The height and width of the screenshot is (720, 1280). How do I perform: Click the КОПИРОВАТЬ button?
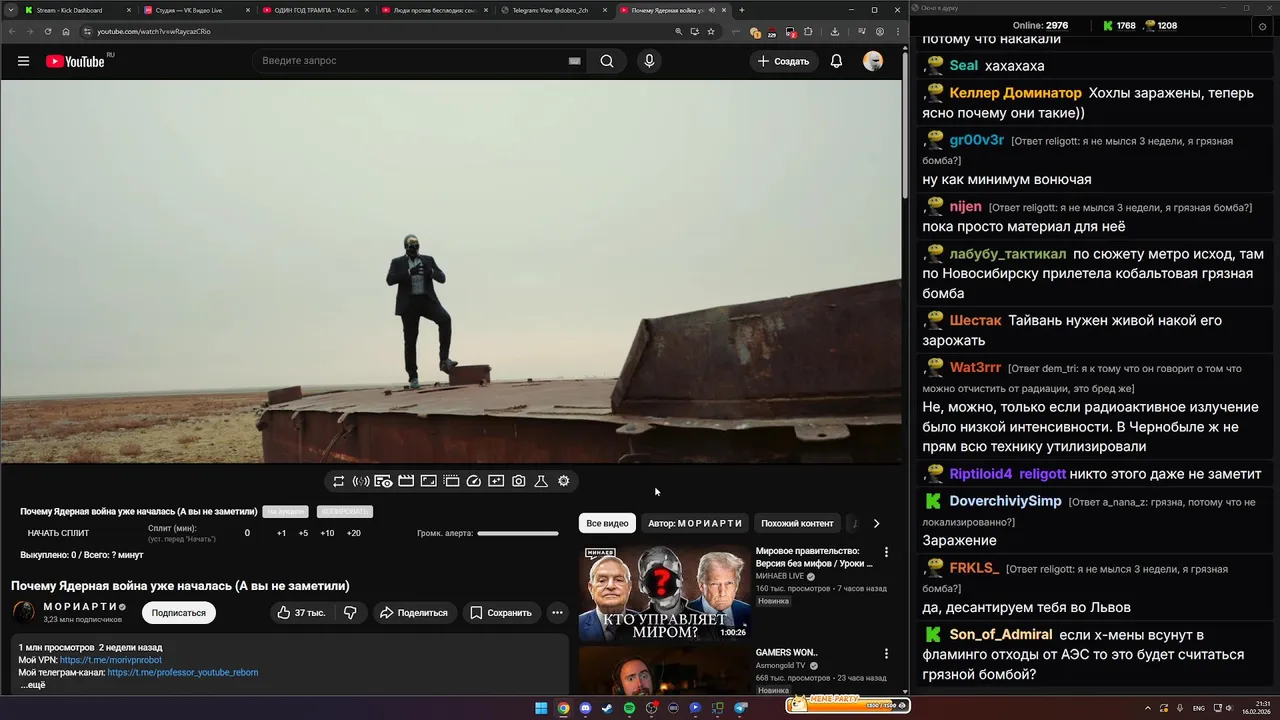tap(344, 512)
